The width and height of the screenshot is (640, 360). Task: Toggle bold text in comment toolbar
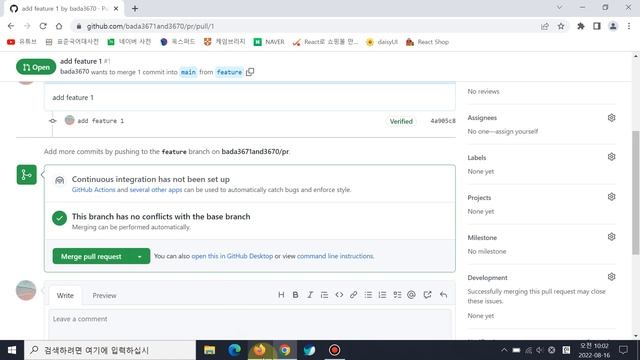click(296, 295)
